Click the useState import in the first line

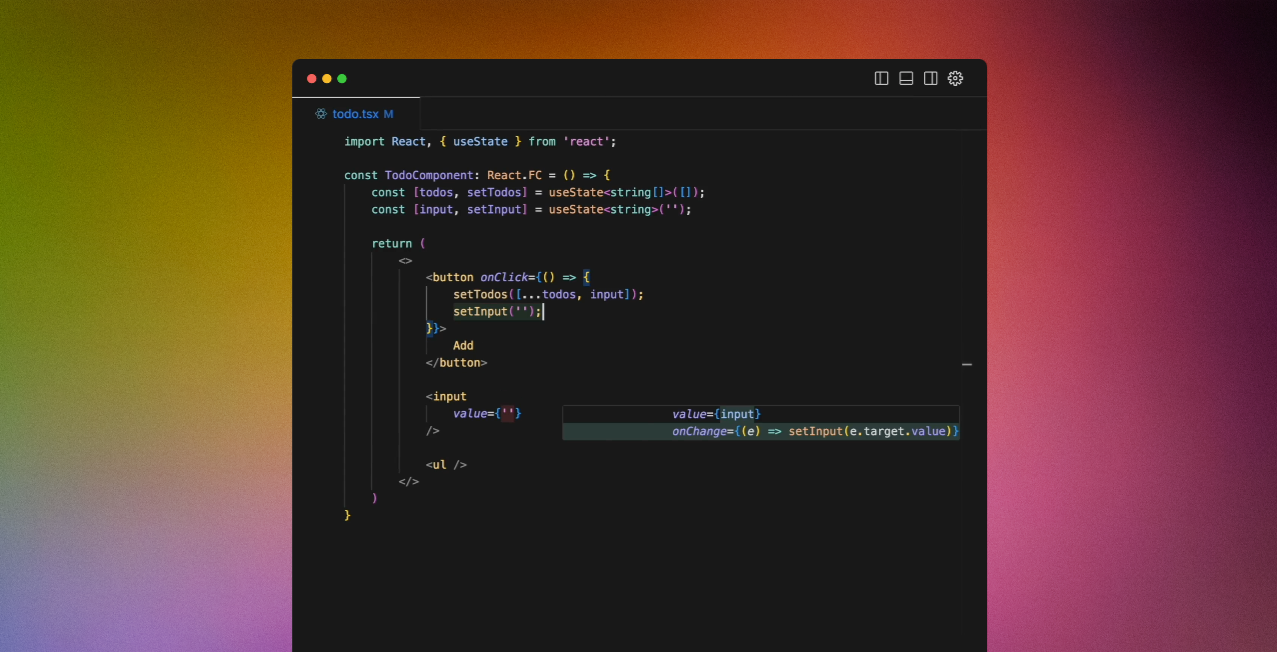coord(480,141)
